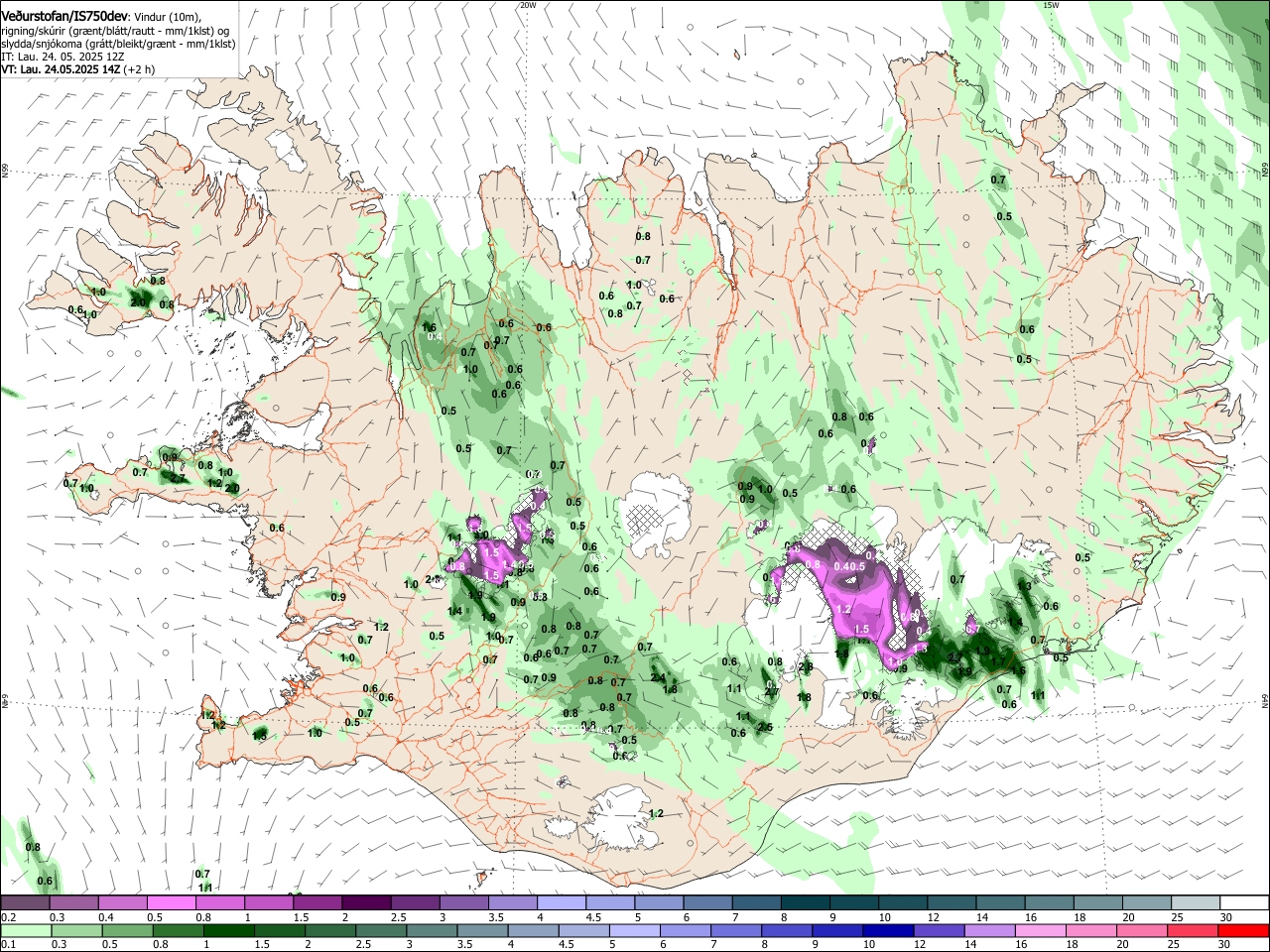The width and height of the screenshot is (1270, 952).
Task: Click the 'rigning/skúrir' description line
Action: (115, 31)
